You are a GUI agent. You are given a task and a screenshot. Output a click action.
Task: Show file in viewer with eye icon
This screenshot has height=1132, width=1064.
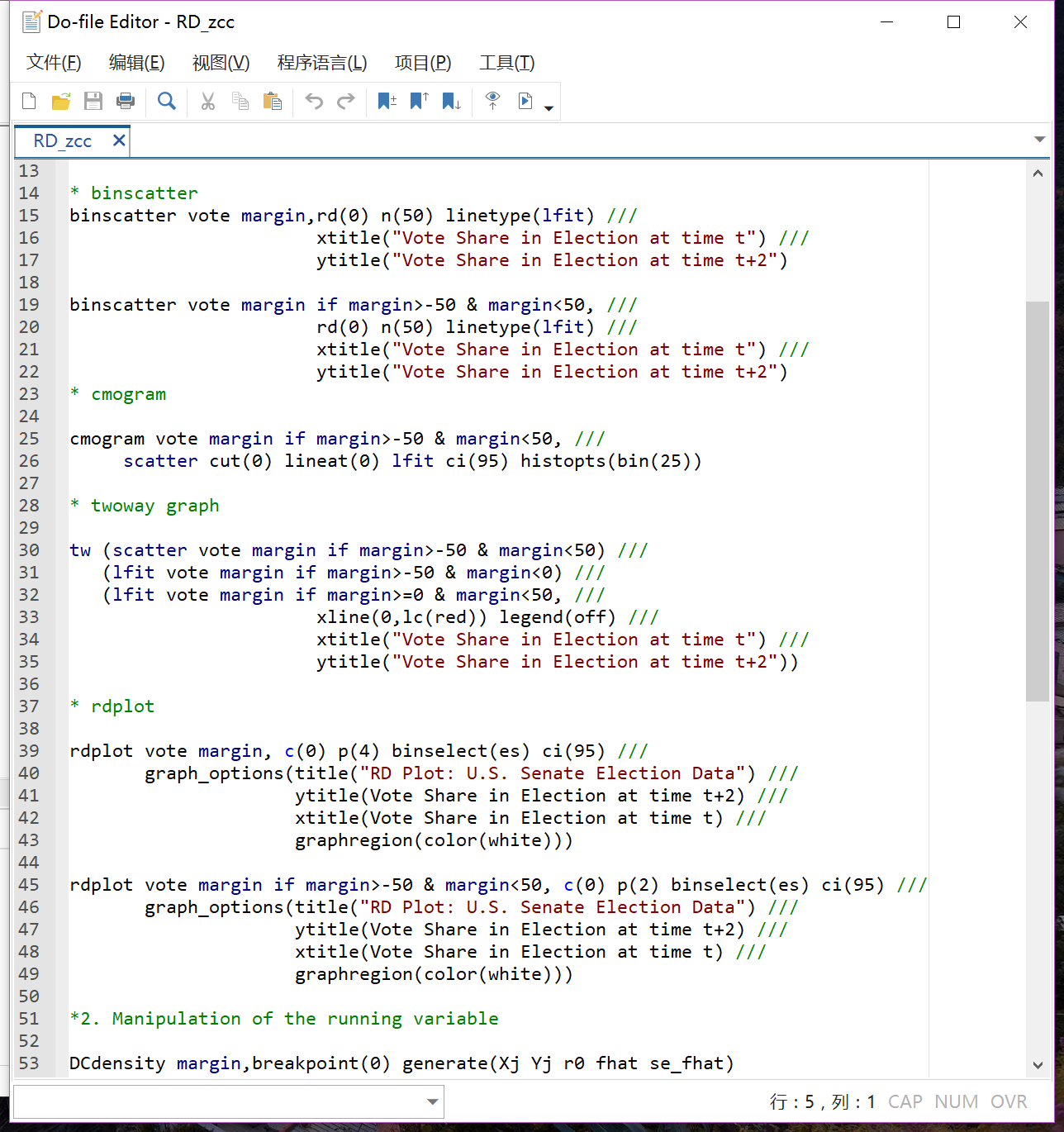492,101
